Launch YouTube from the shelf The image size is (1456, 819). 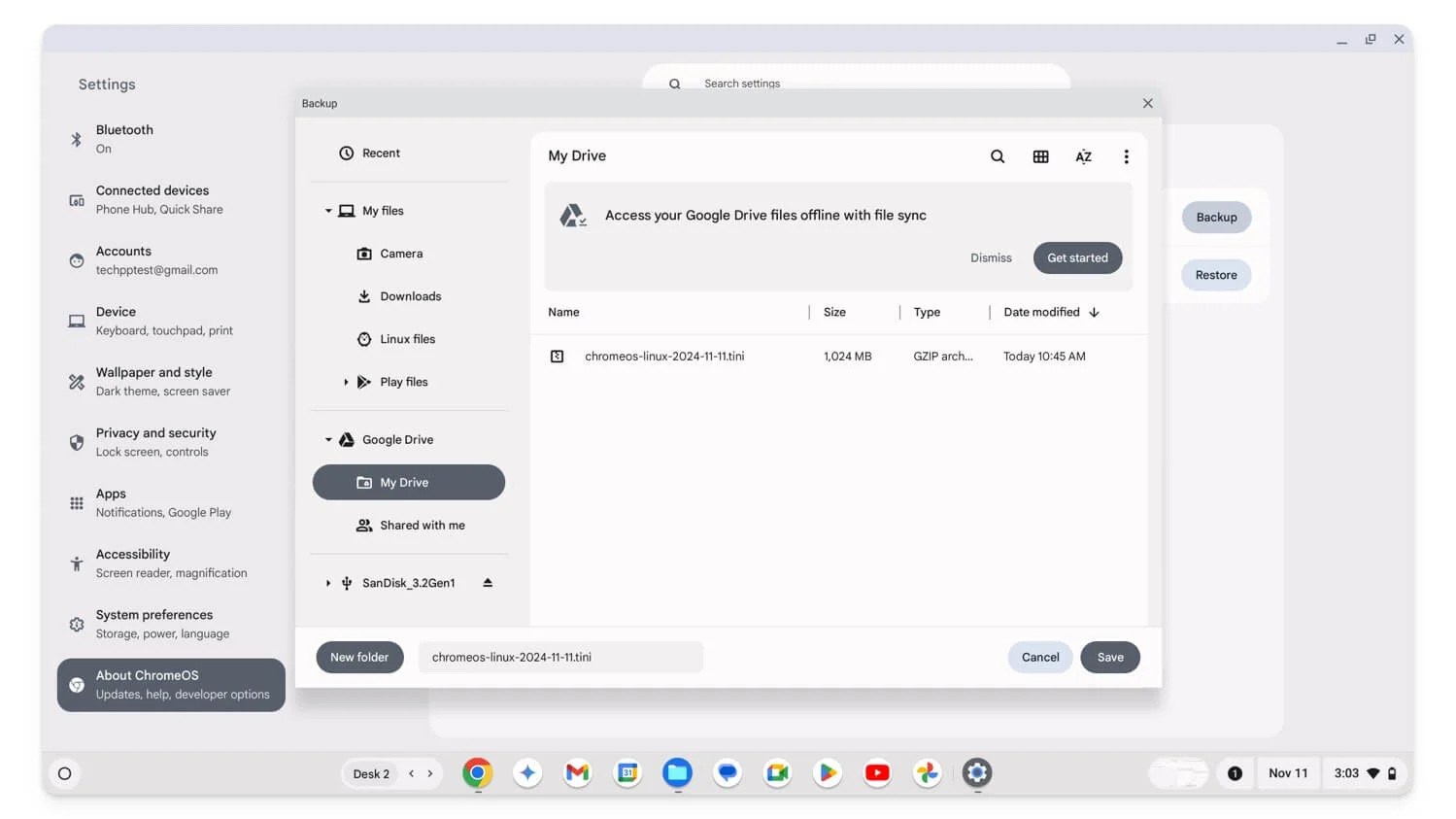click(877, 773)
